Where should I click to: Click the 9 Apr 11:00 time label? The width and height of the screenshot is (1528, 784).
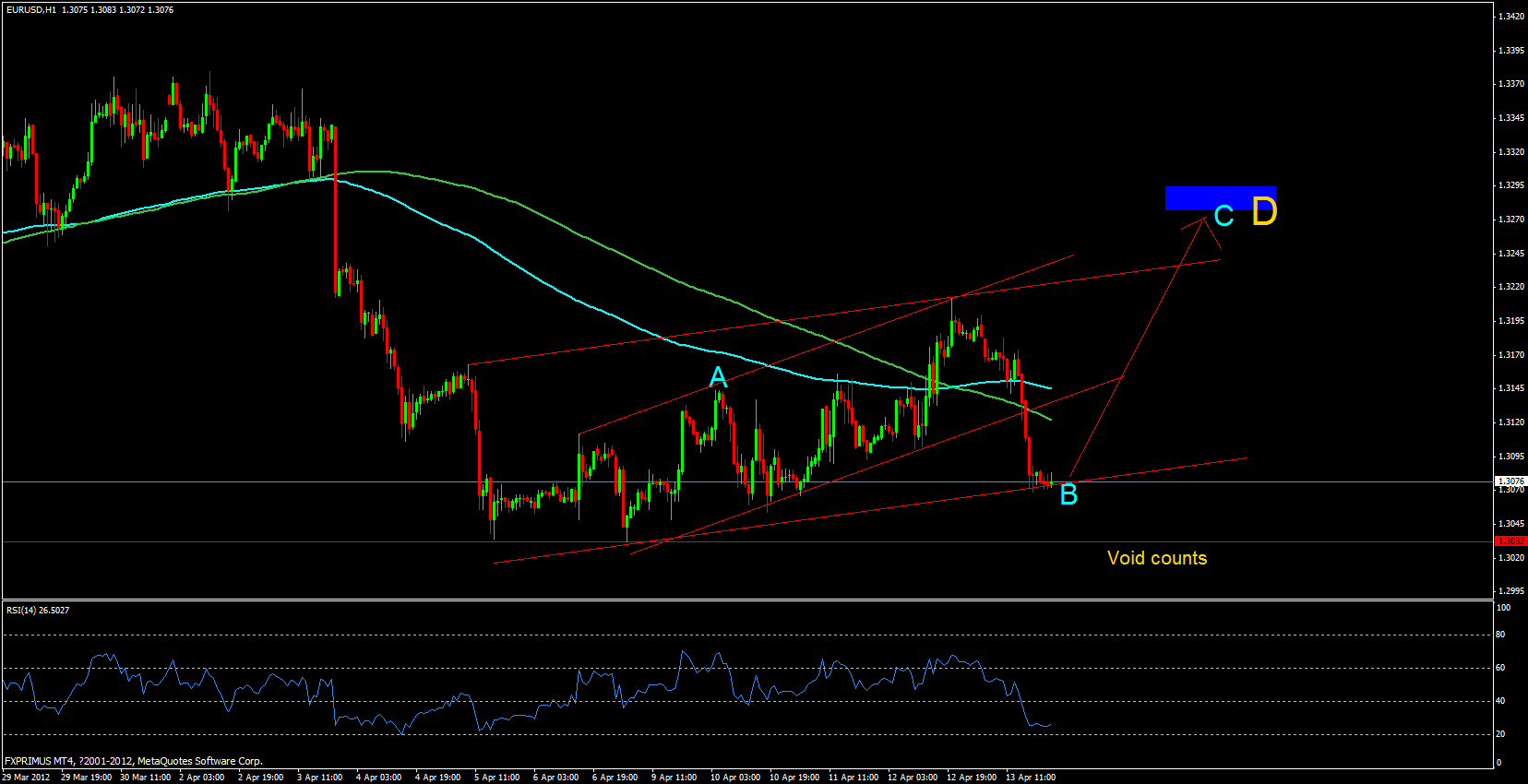(674, 778)
